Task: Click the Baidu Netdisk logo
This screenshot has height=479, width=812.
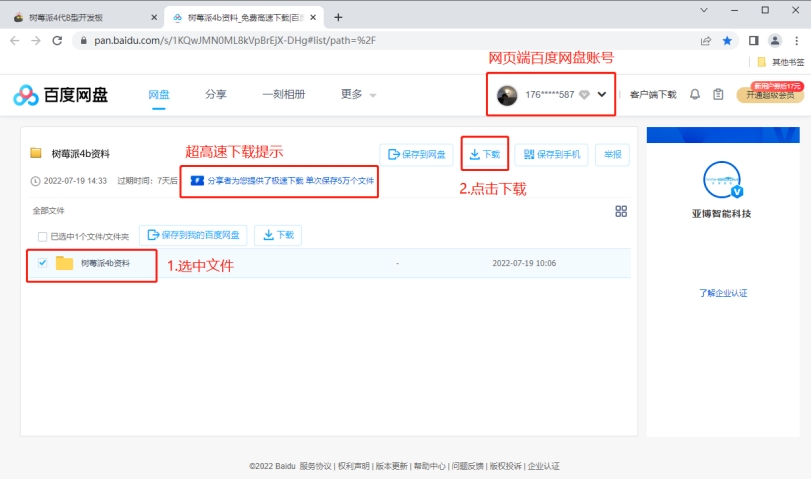Action: tap(61, 95)
